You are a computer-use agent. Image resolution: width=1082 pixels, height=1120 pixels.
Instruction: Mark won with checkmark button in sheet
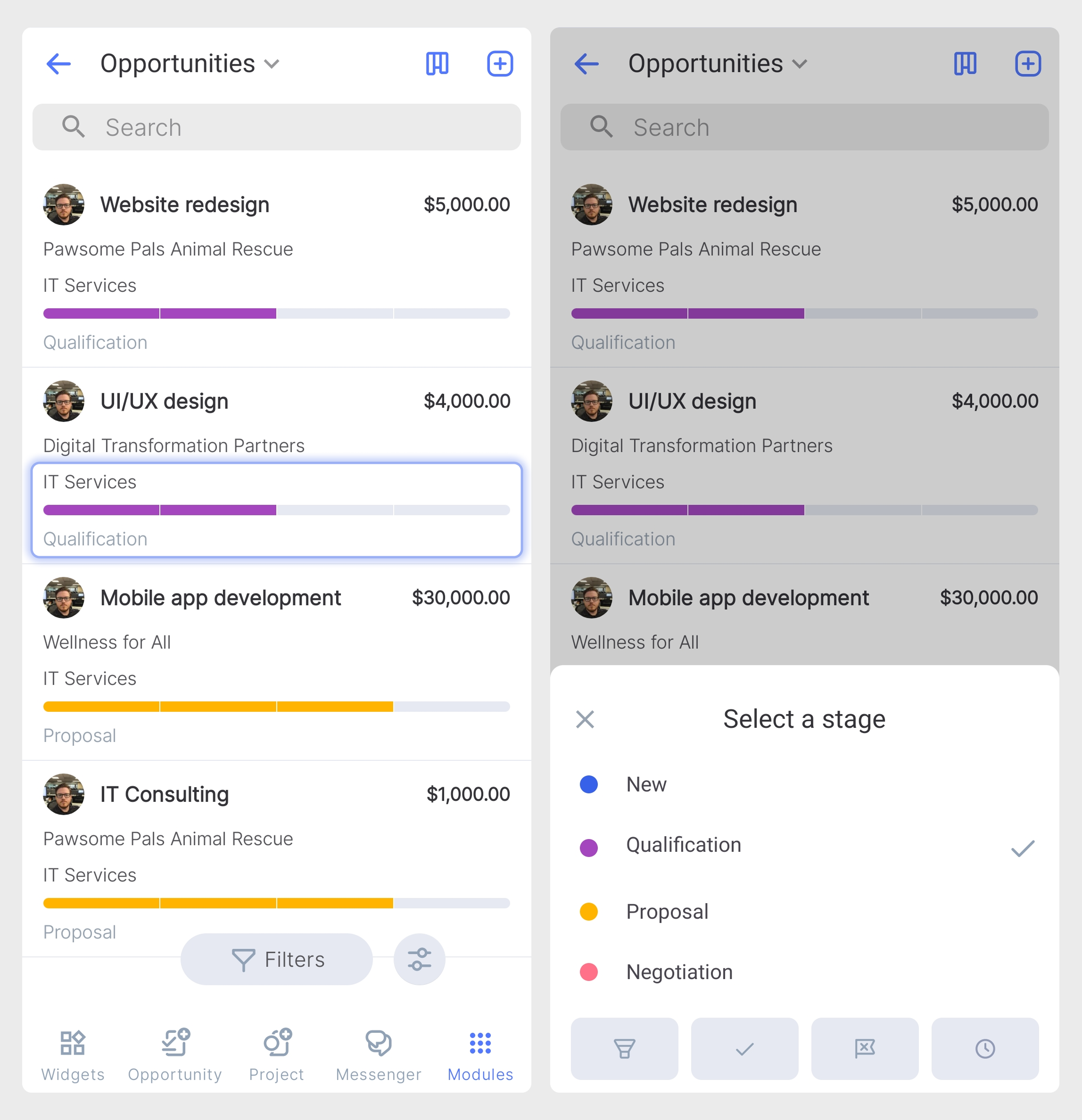click(744, 1048)
